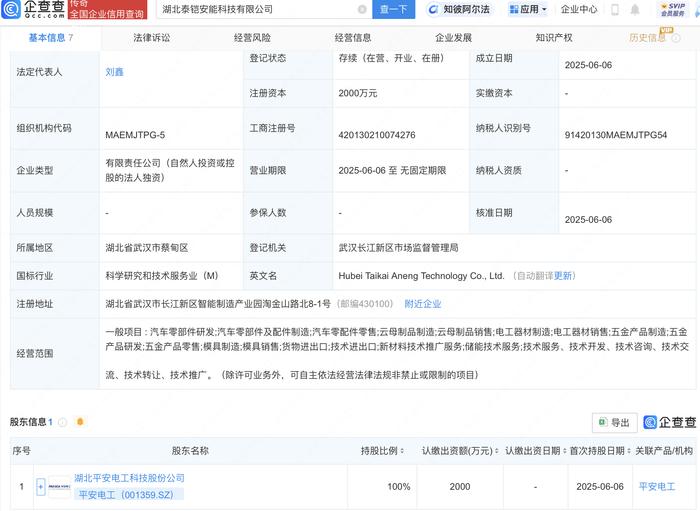Click info icon beside 股东信息
Viewport: 700px width, 511px height.
point(62,422)
